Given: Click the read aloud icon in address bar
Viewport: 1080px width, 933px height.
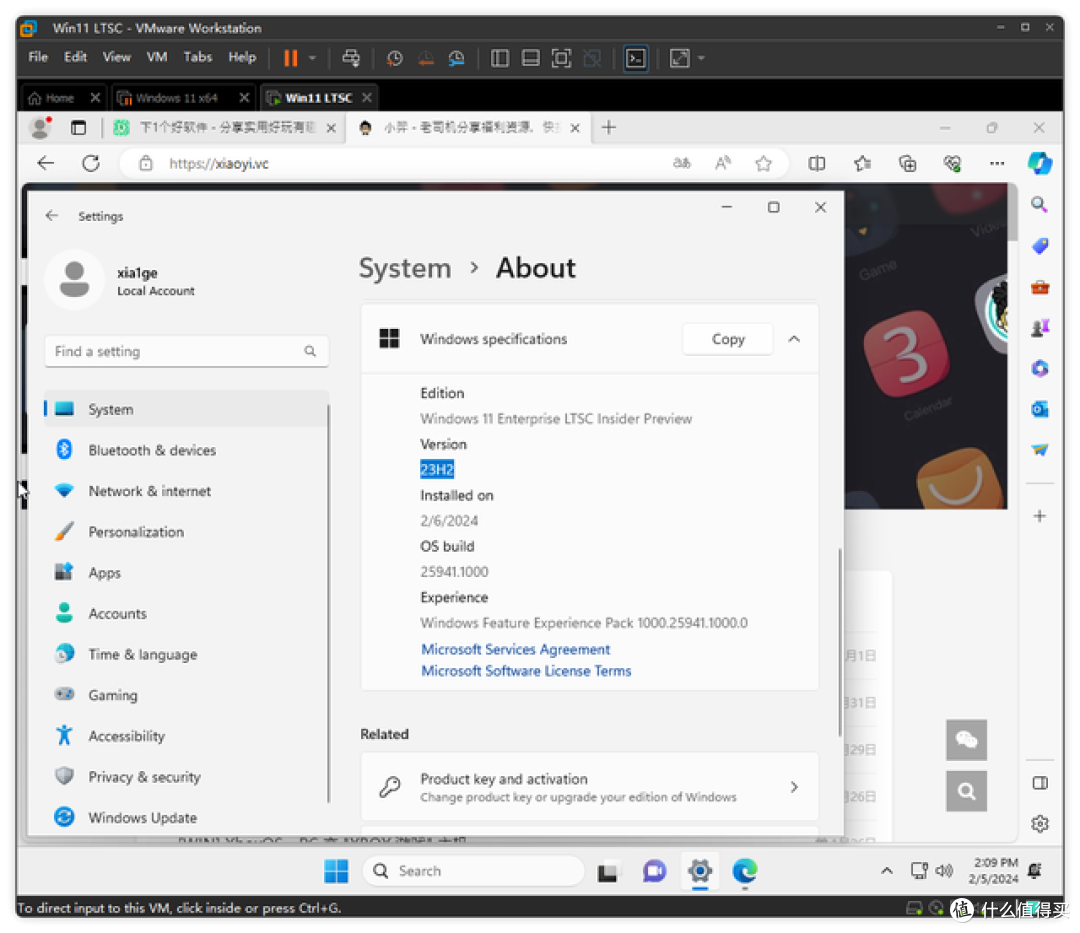Looking at the screenshot, I should point(723,163).
